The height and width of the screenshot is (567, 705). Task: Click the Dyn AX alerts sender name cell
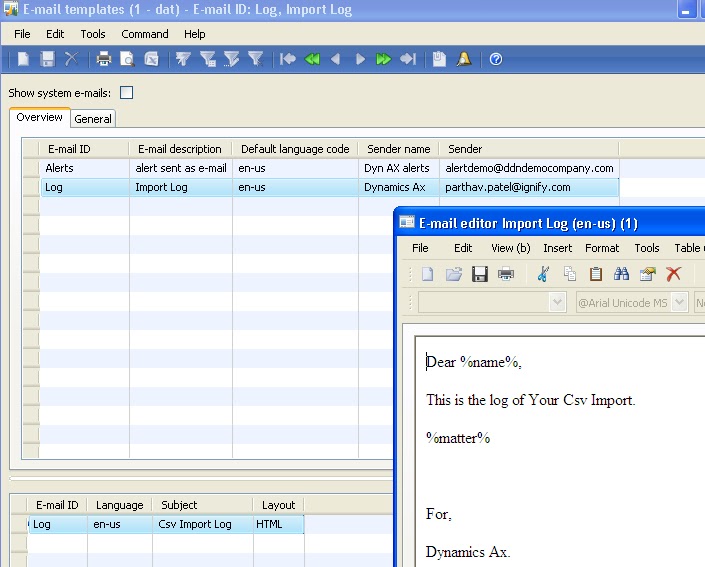tap(399, 168)
